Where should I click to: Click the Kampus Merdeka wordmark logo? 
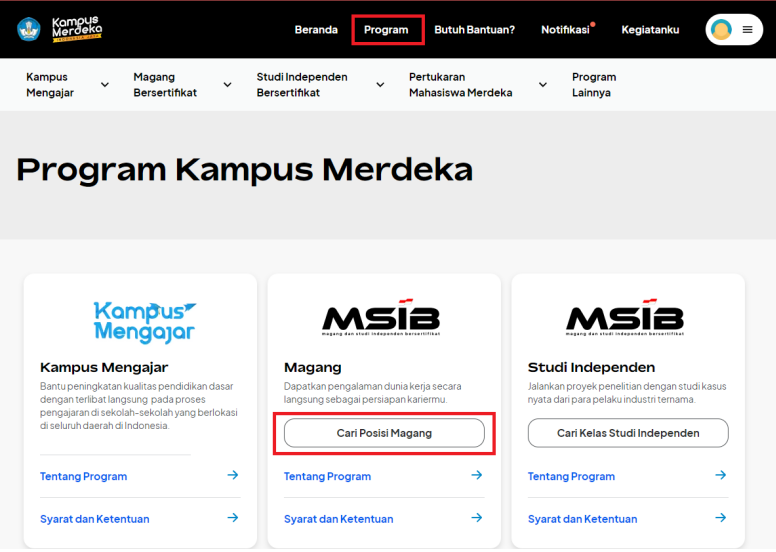pos(77,29)
